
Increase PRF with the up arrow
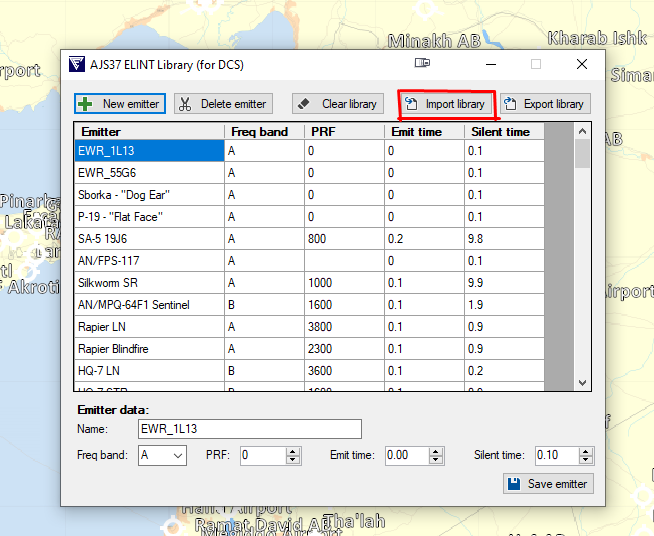293,452
